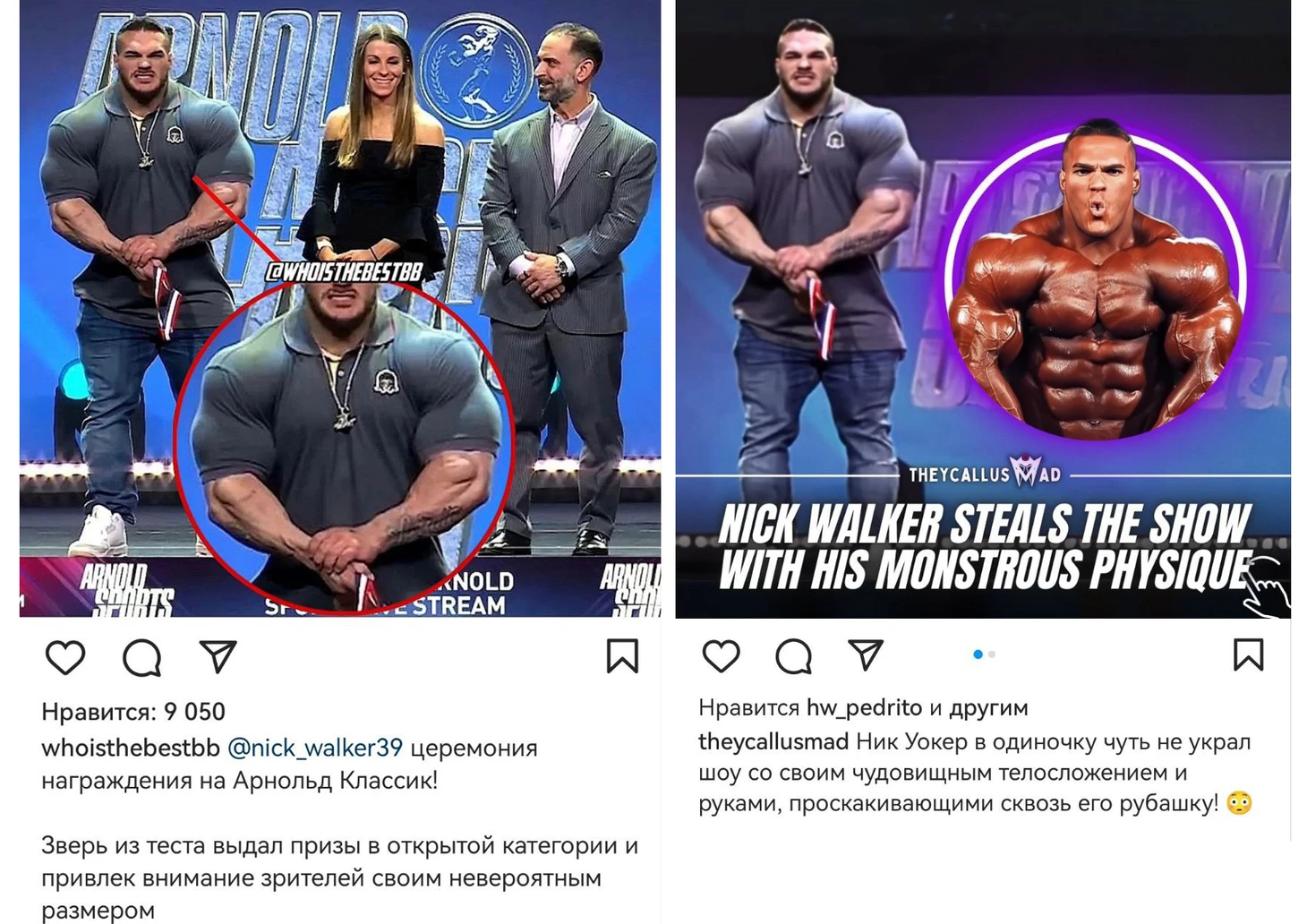Share the theycallusmad post via paper plane

[866, 654]
